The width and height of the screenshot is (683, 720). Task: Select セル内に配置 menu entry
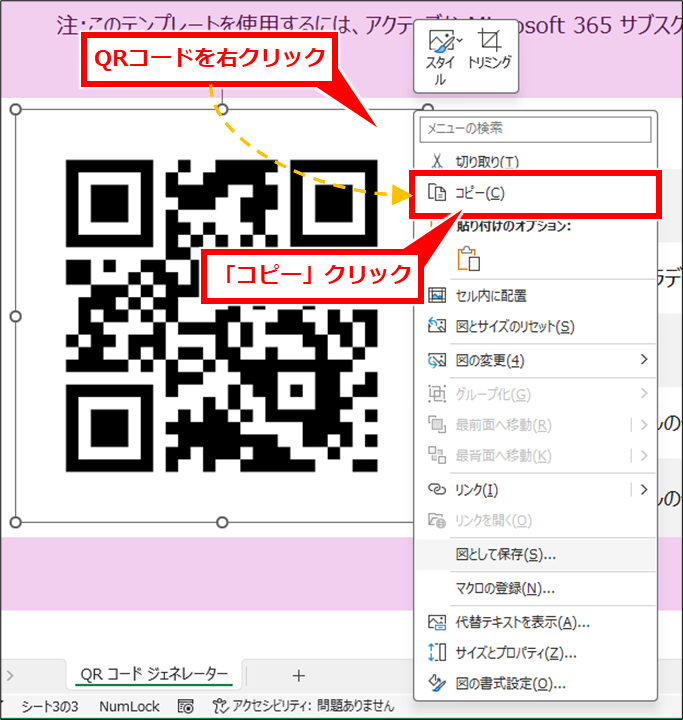[535, 296]
